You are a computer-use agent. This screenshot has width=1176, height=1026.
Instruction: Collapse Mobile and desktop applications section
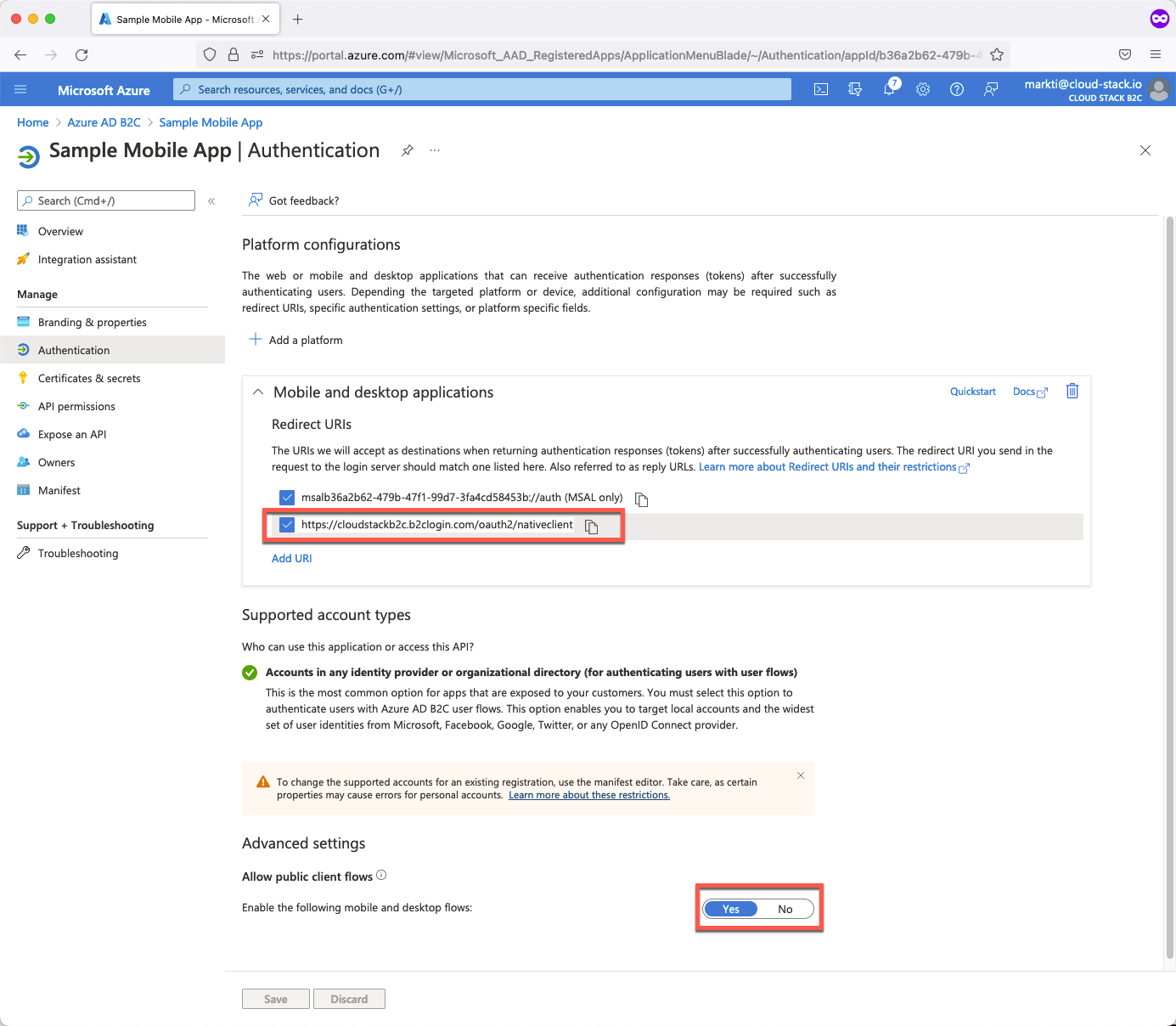[258, 392]
